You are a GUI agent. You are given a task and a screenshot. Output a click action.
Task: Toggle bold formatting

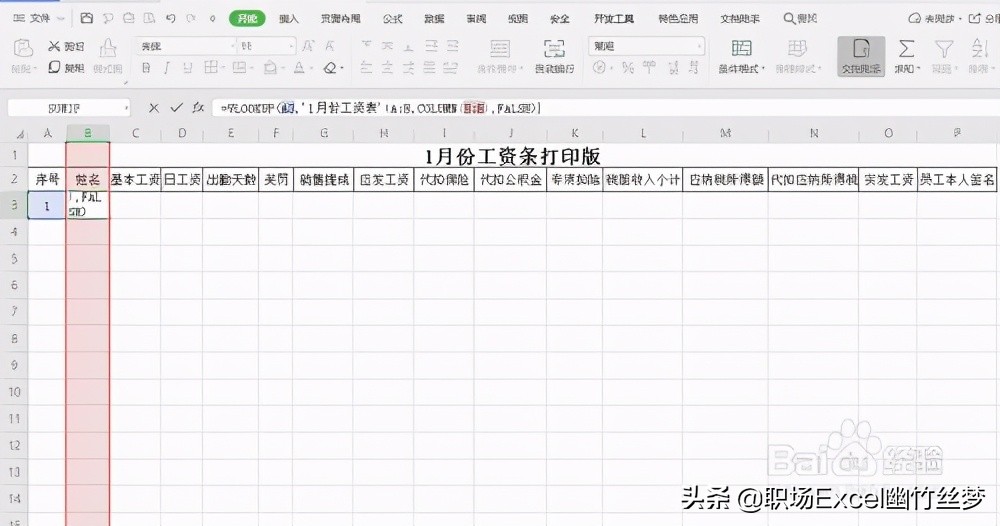point(146,68)
